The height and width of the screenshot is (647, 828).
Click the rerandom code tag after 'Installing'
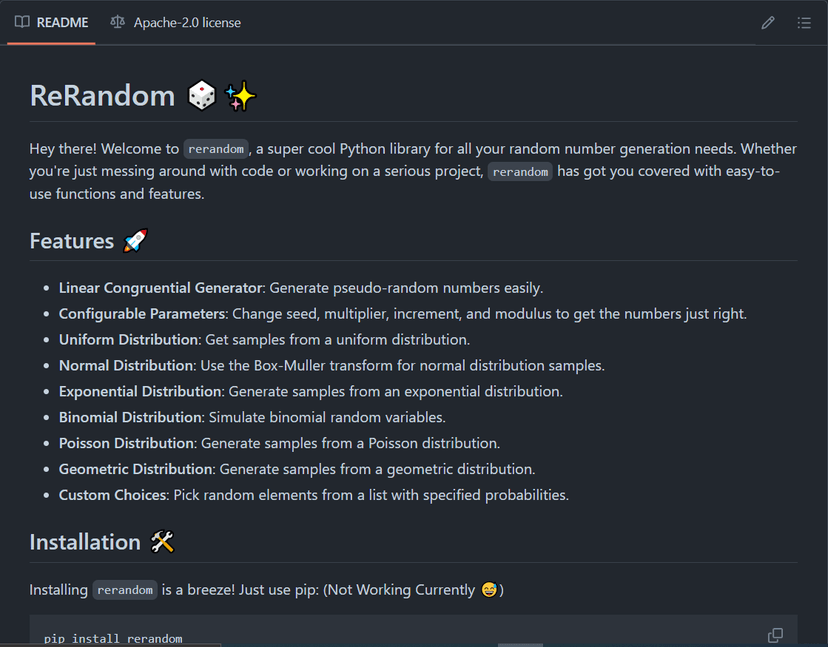(x=125, y=590)
